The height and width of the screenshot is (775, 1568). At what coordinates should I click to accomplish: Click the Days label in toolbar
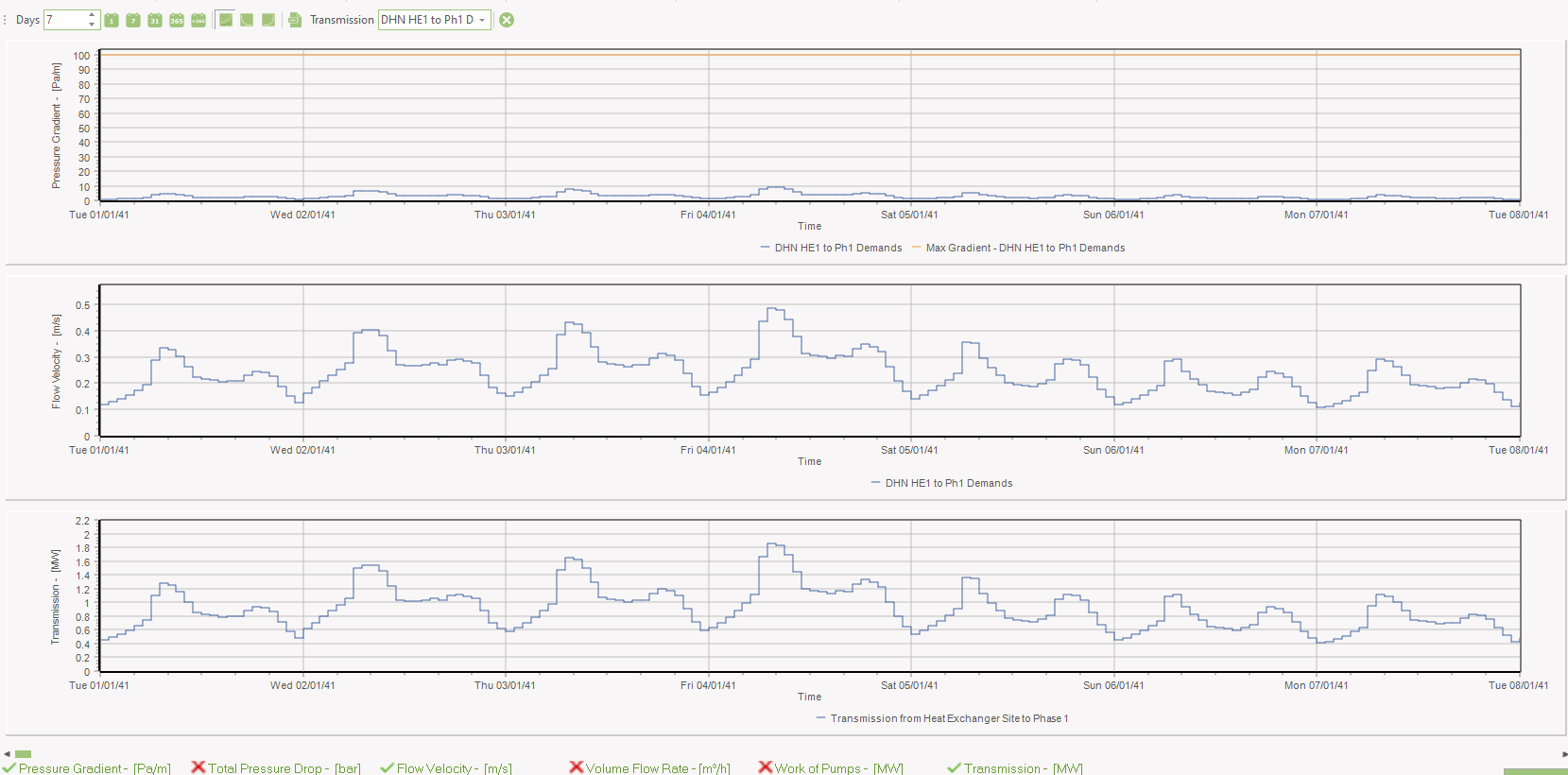tap(28, 20)
